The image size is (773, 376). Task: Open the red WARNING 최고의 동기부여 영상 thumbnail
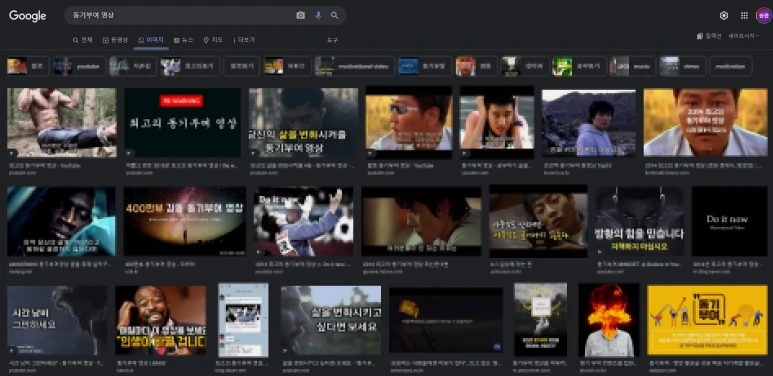[182, 123]
